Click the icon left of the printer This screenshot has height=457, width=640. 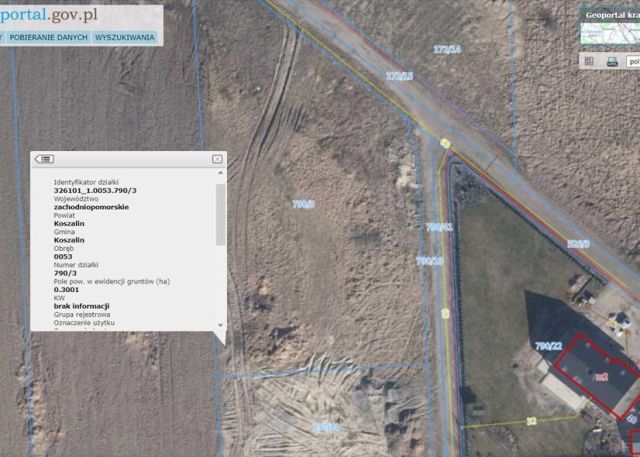(x=589, y=61)
